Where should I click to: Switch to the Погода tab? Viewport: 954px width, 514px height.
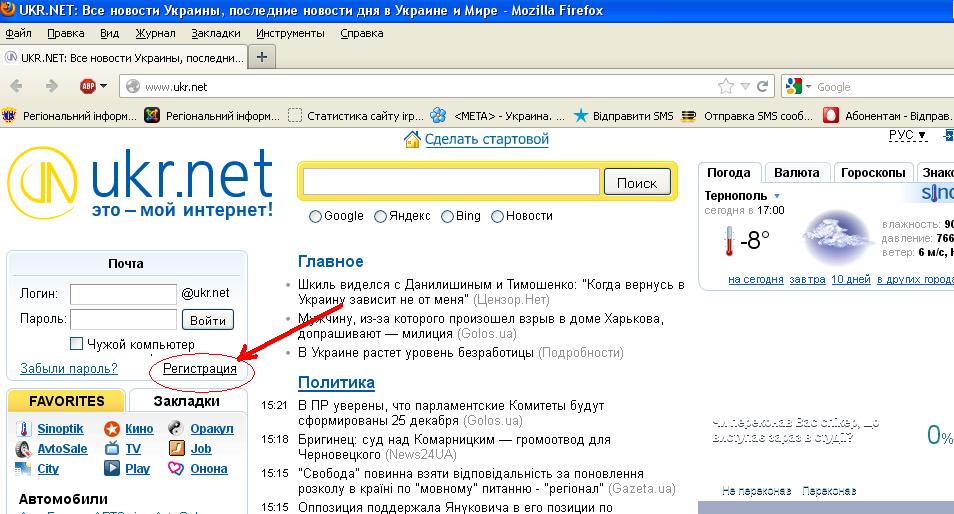pyautogui.click(x=729, y=173)
